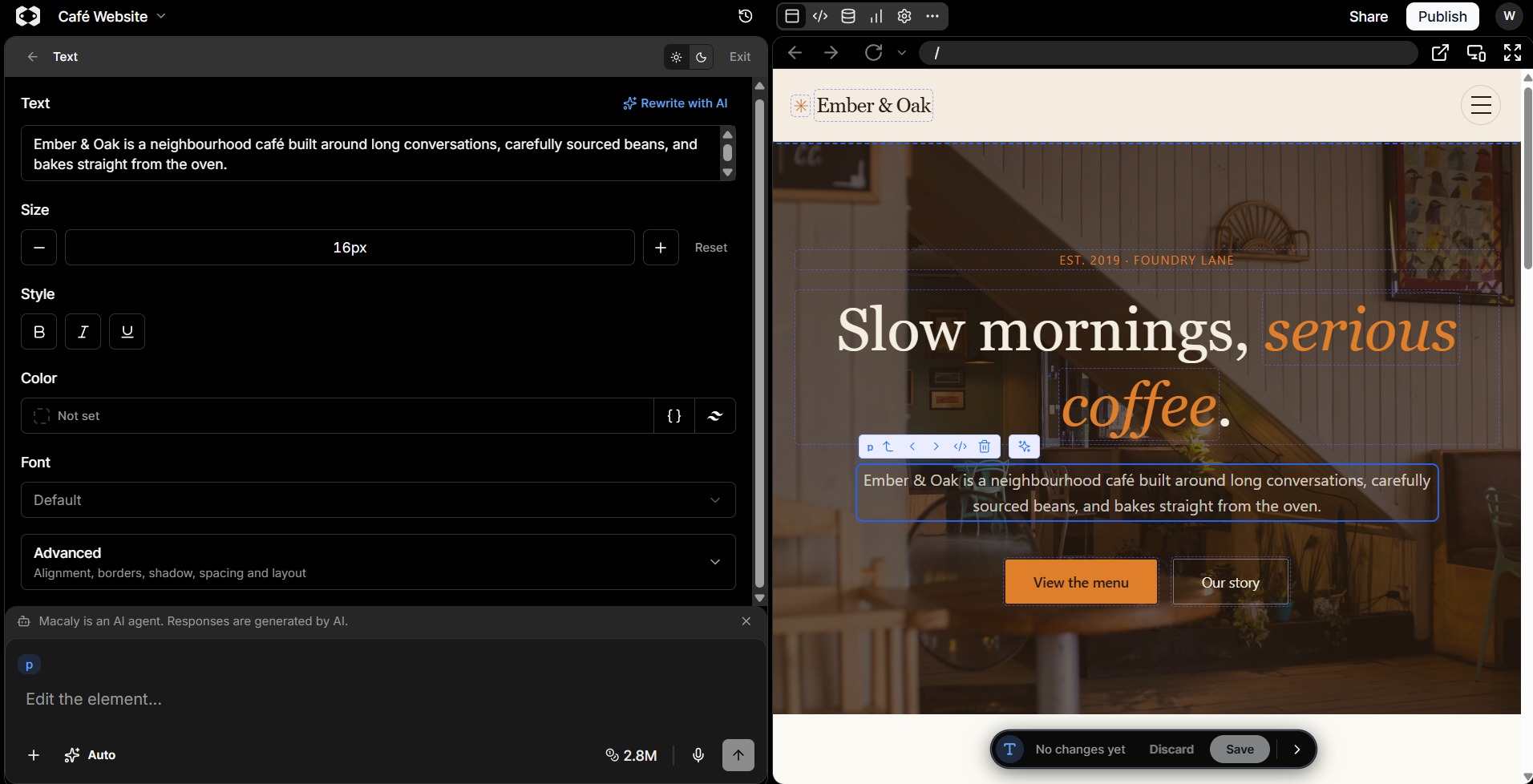Expand the Advanced section
1533x784 pixels.
click(x=378, y=562)
